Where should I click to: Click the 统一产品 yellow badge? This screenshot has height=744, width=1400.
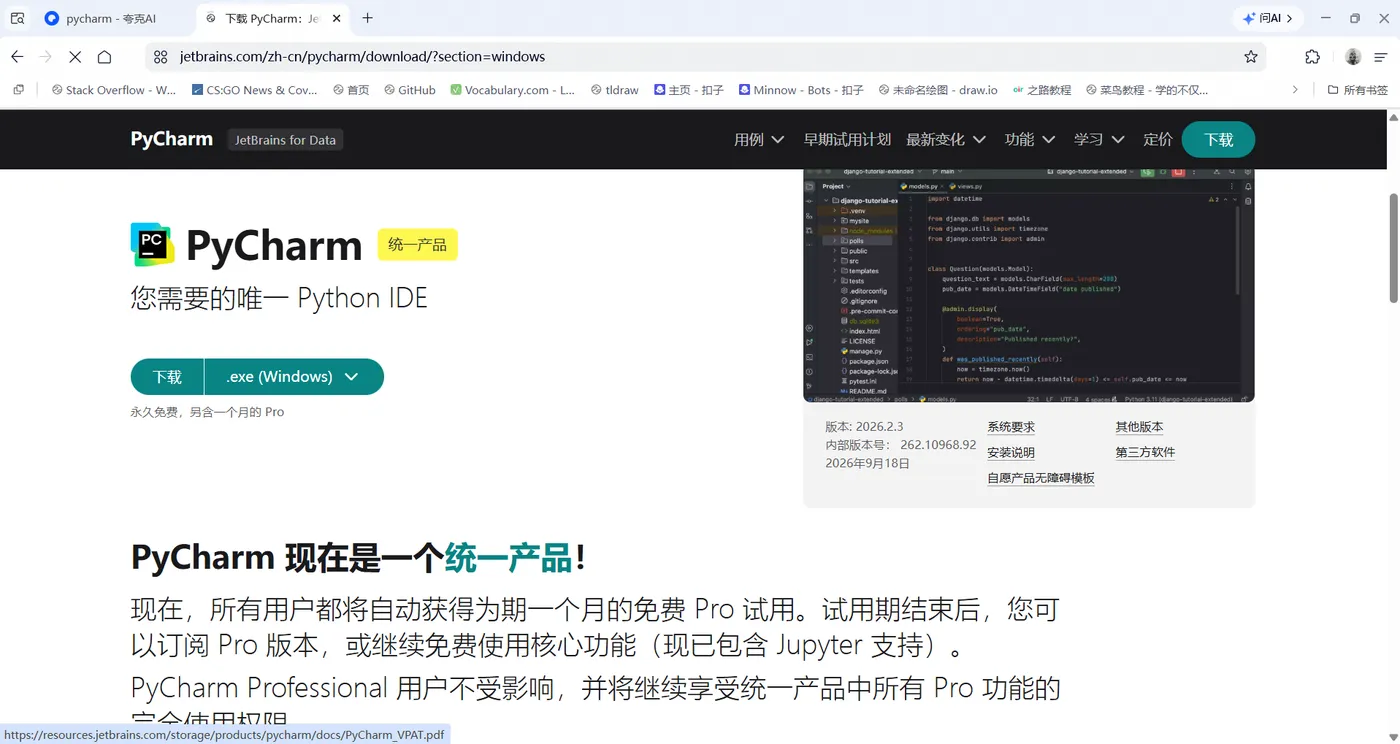pos(417,245)
